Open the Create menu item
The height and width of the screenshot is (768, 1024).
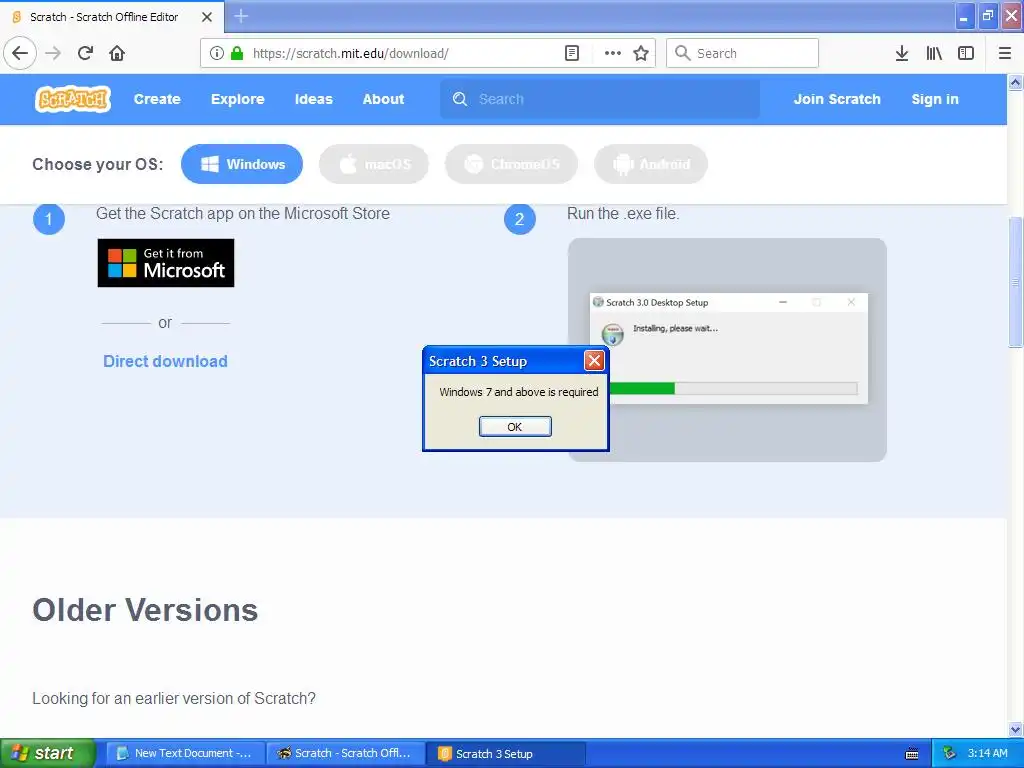[157, 99]
